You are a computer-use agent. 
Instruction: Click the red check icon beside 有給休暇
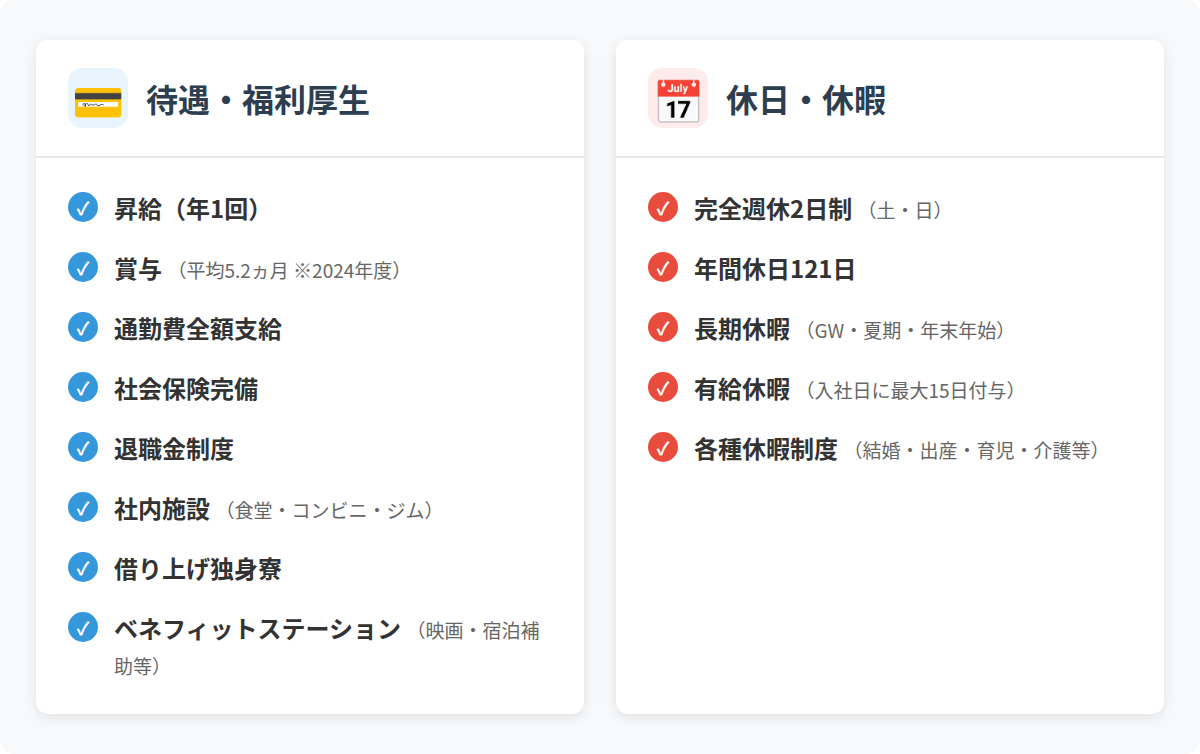tap(663, 387)
